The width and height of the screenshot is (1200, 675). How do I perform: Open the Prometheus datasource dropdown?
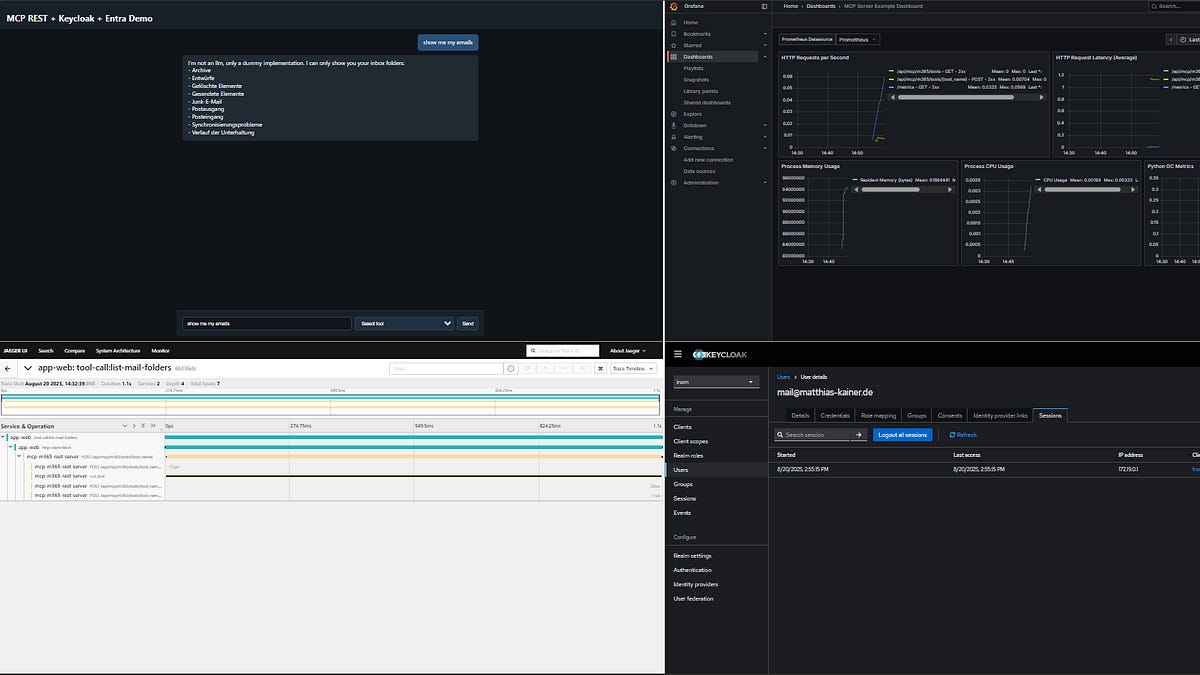point(858,39)
